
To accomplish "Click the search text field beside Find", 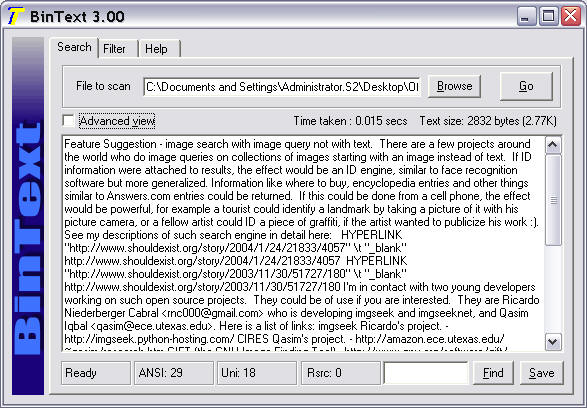I will coord(426,373).
